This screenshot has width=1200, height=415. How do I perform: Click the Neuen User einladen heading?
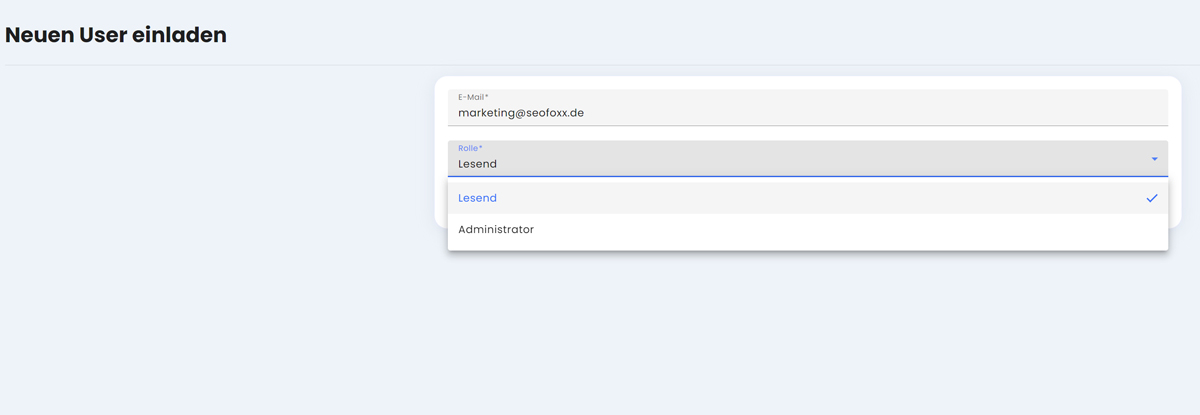(x=116, y=35)
